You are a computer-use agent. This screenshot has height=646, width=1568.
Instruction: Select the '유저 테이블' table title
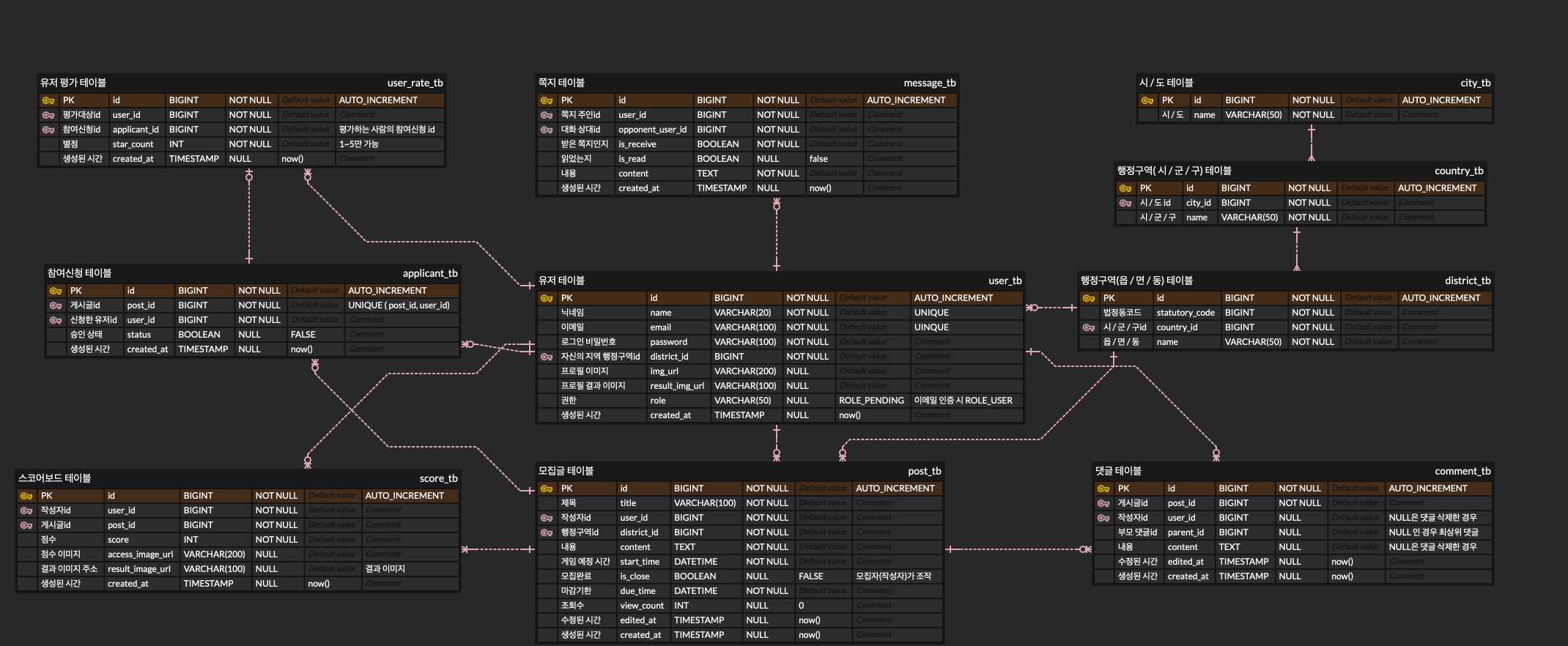pos(561,281)
